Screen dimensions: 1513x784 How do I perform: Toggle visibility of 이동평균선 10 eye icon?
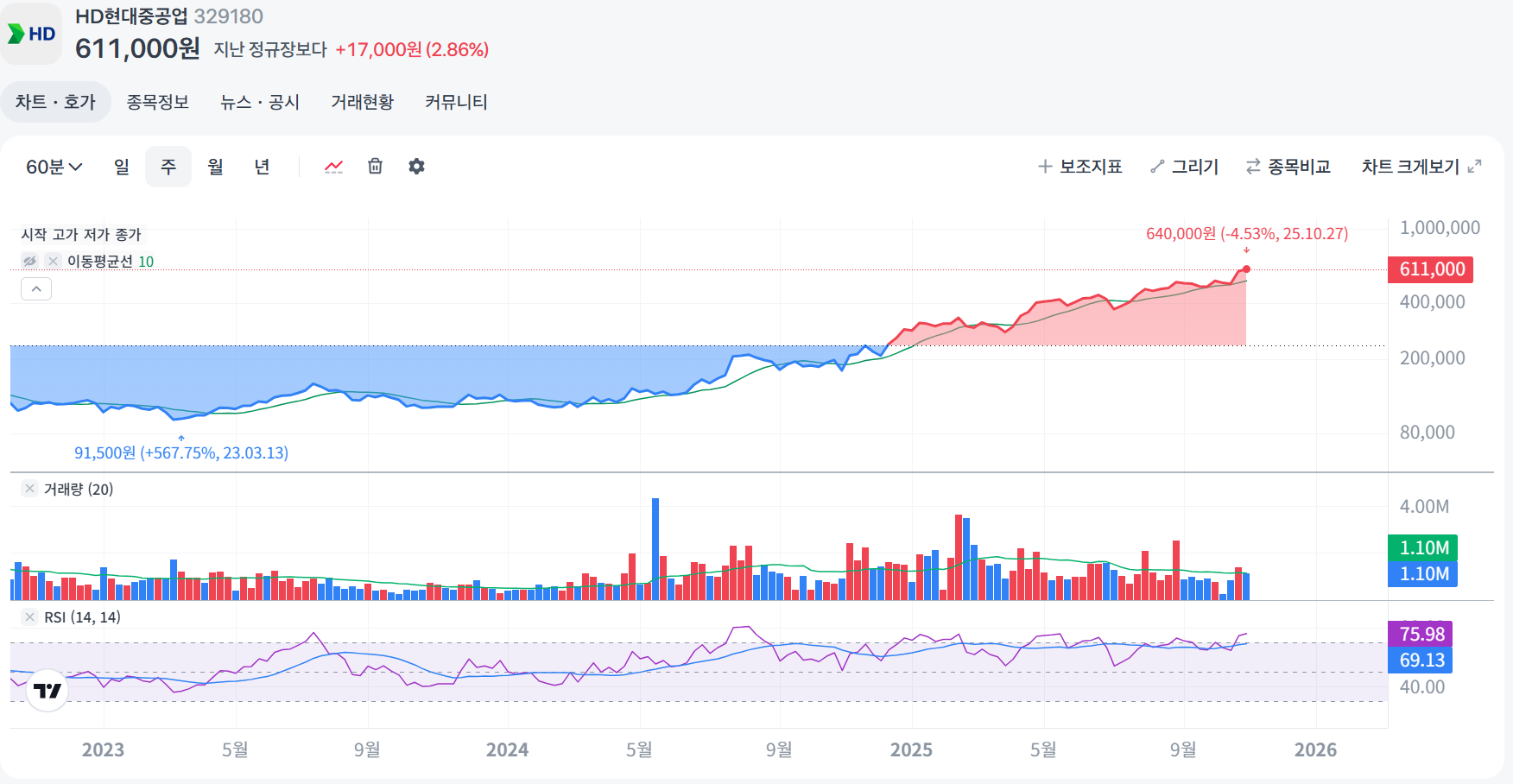pyautogui.click(x=30, y=261)
